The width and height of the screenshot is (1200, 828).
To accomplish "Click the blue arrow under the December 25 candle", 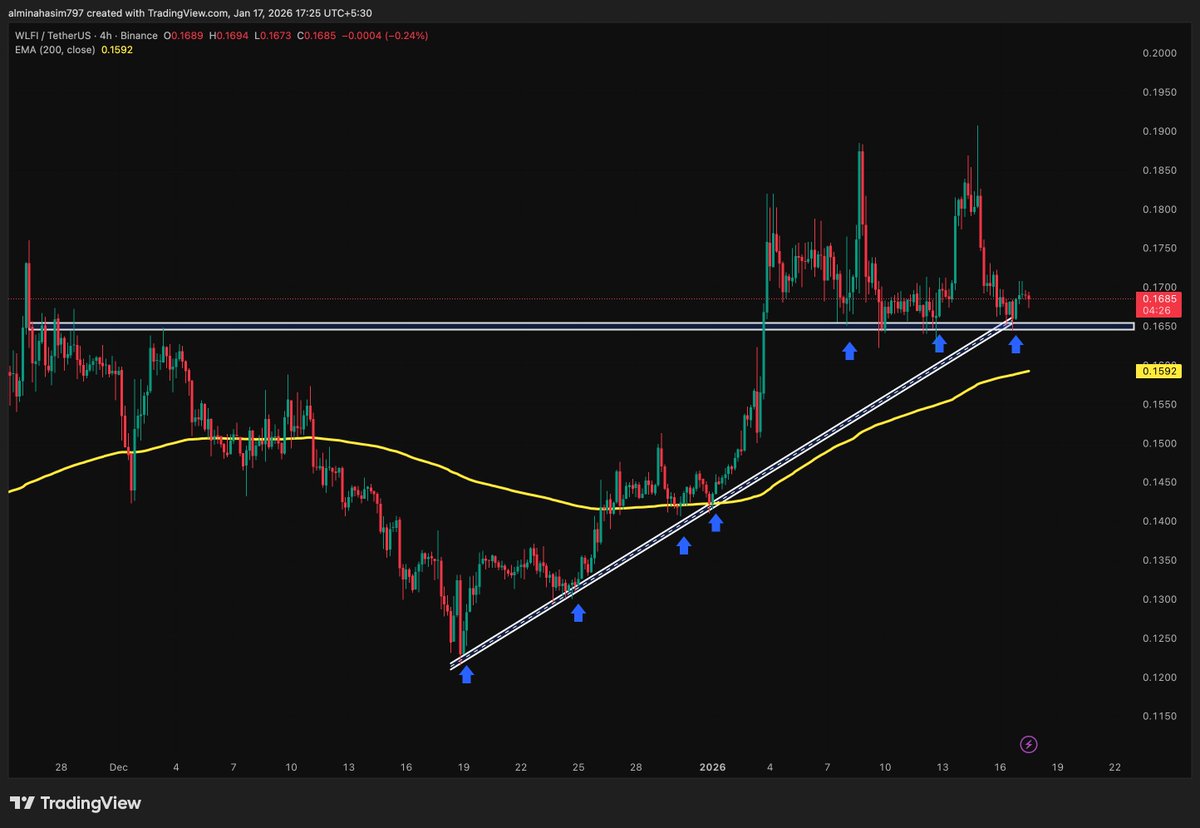I will click(x=578, y=614).
